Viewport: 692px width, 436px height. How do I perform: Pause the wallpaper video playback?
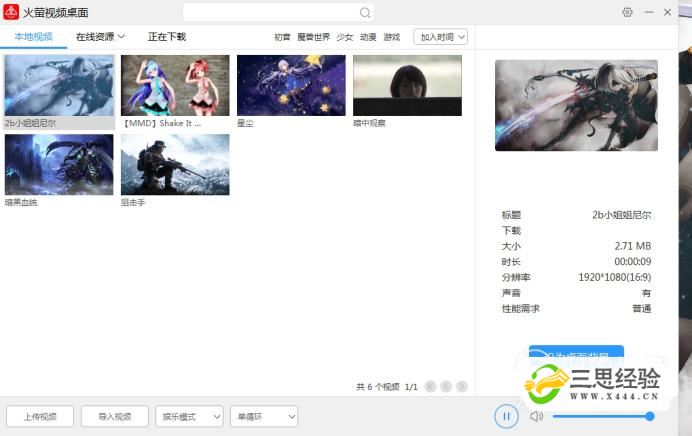coord(506,416)
